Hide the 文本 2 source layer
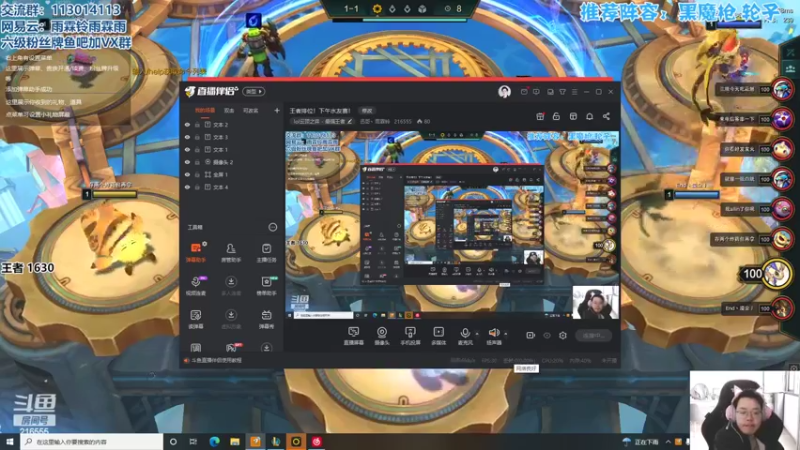Image resolution: width=800 pixels, height=450 pixels. coord(187,124)
